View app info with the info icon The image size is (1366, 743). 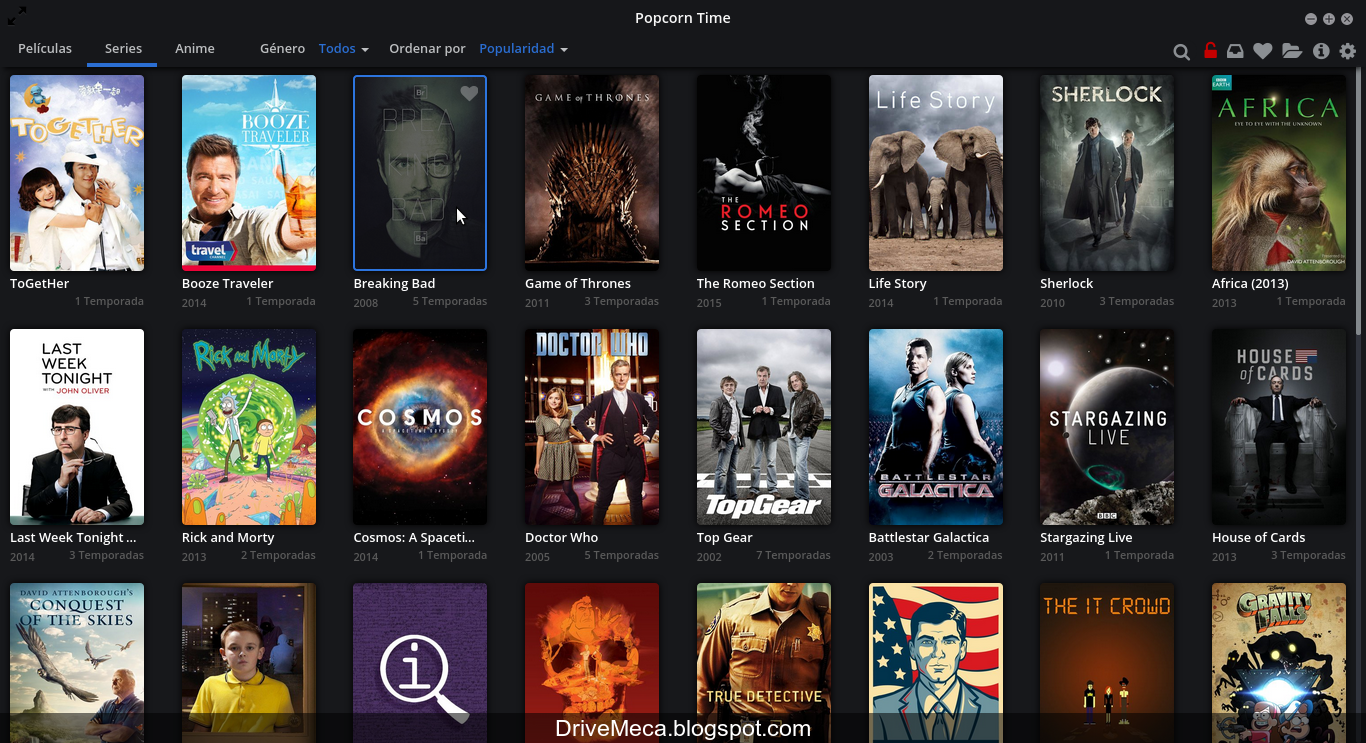pyautogui.click(x=1319, y=51)
